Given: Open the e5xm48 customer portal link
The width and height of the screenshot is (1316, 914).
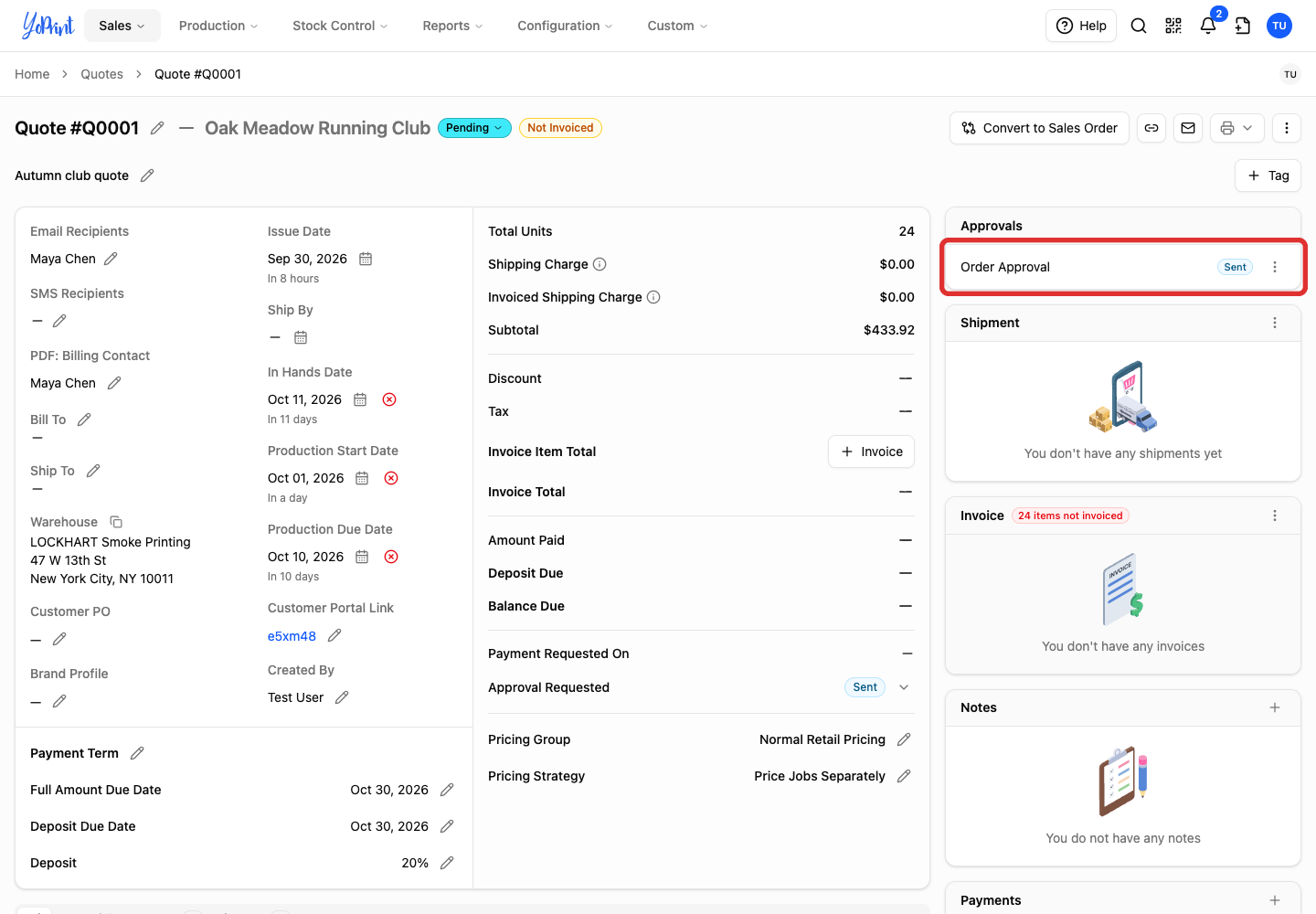Looking at the screenshot, I should click(292, 636).
